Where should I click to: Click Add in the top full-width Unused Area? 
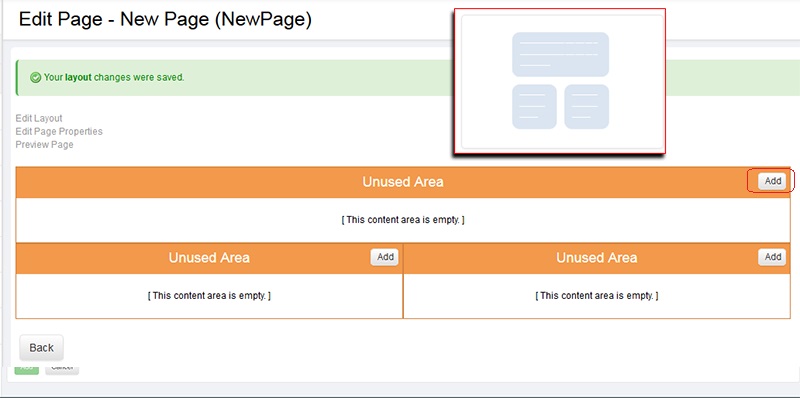pos(772,181)
